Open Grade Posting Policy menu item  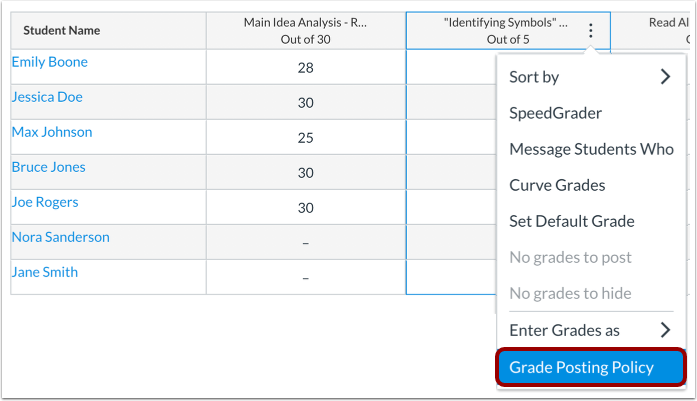(x=581, y=367)
